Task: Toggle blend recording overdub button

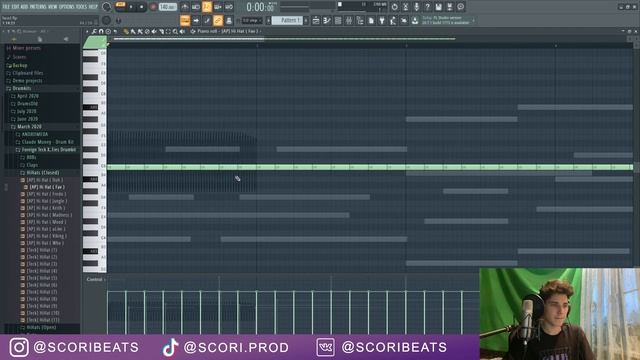Action: pos(218,7)
